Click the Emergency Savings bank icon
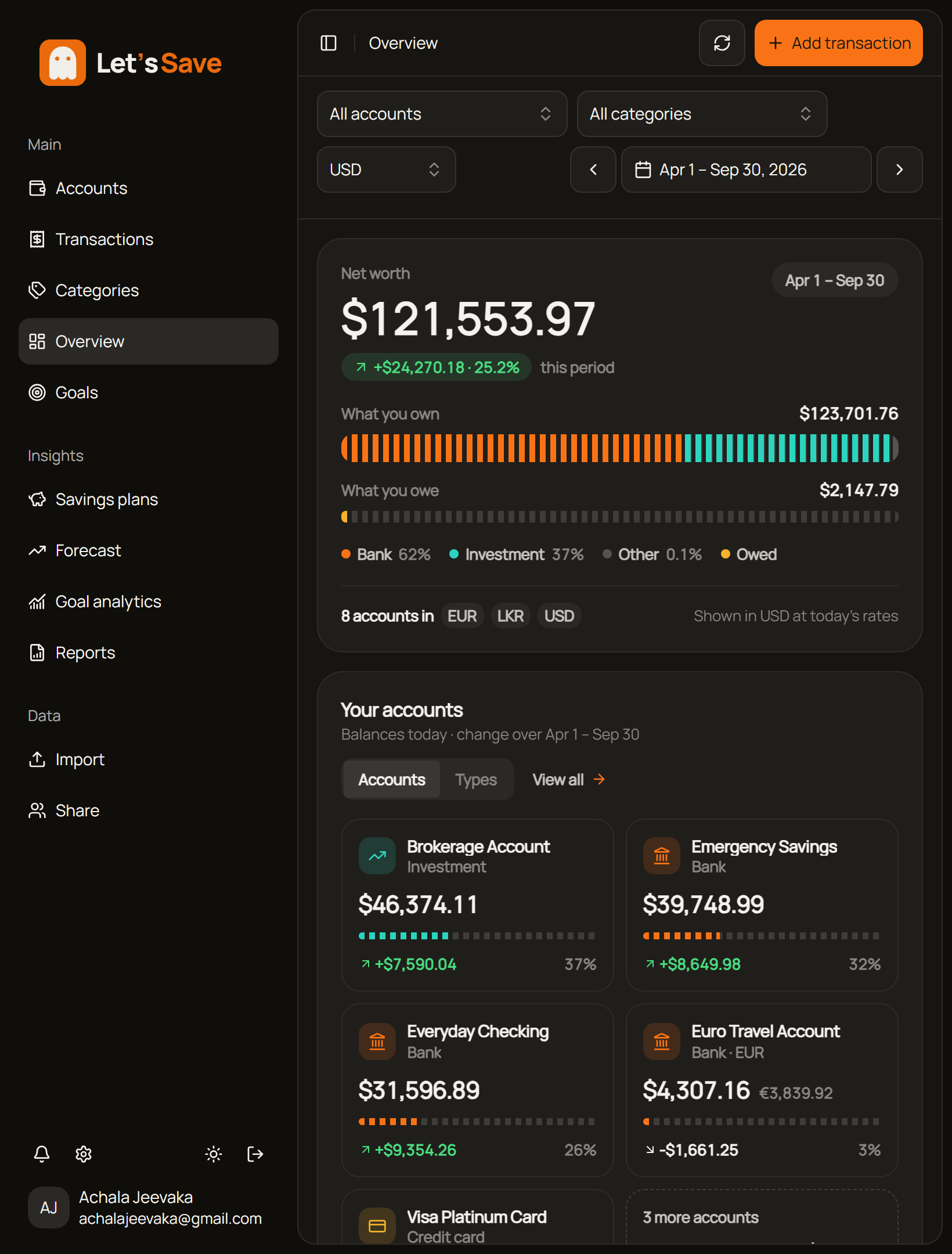Image resolution: width=952 pixels, height=1254 pixels. click(x=662, y=856)
